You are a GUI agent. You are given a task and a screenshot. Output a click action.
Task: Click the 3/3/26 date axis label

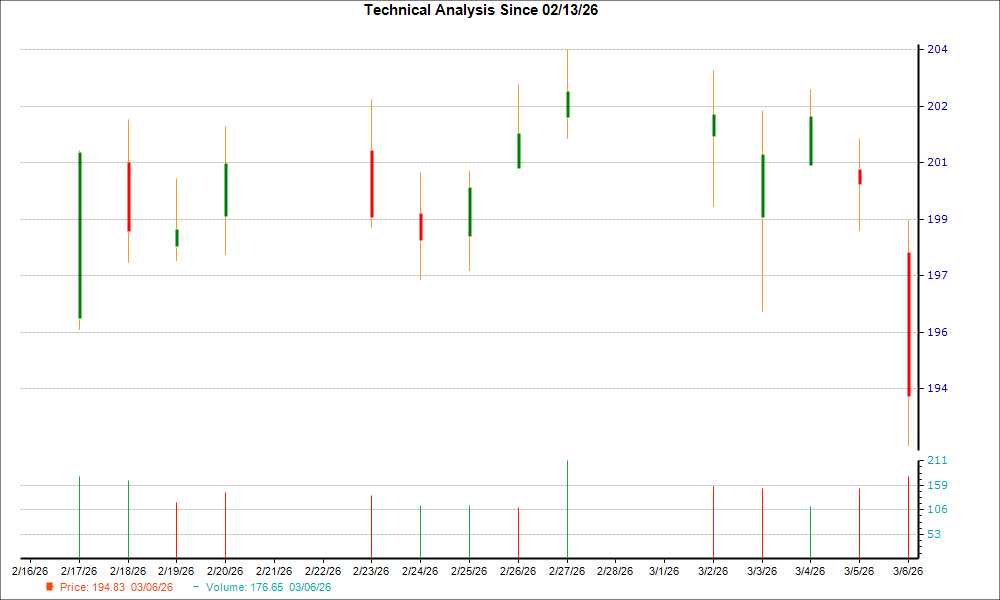click(x=762, y=571)
